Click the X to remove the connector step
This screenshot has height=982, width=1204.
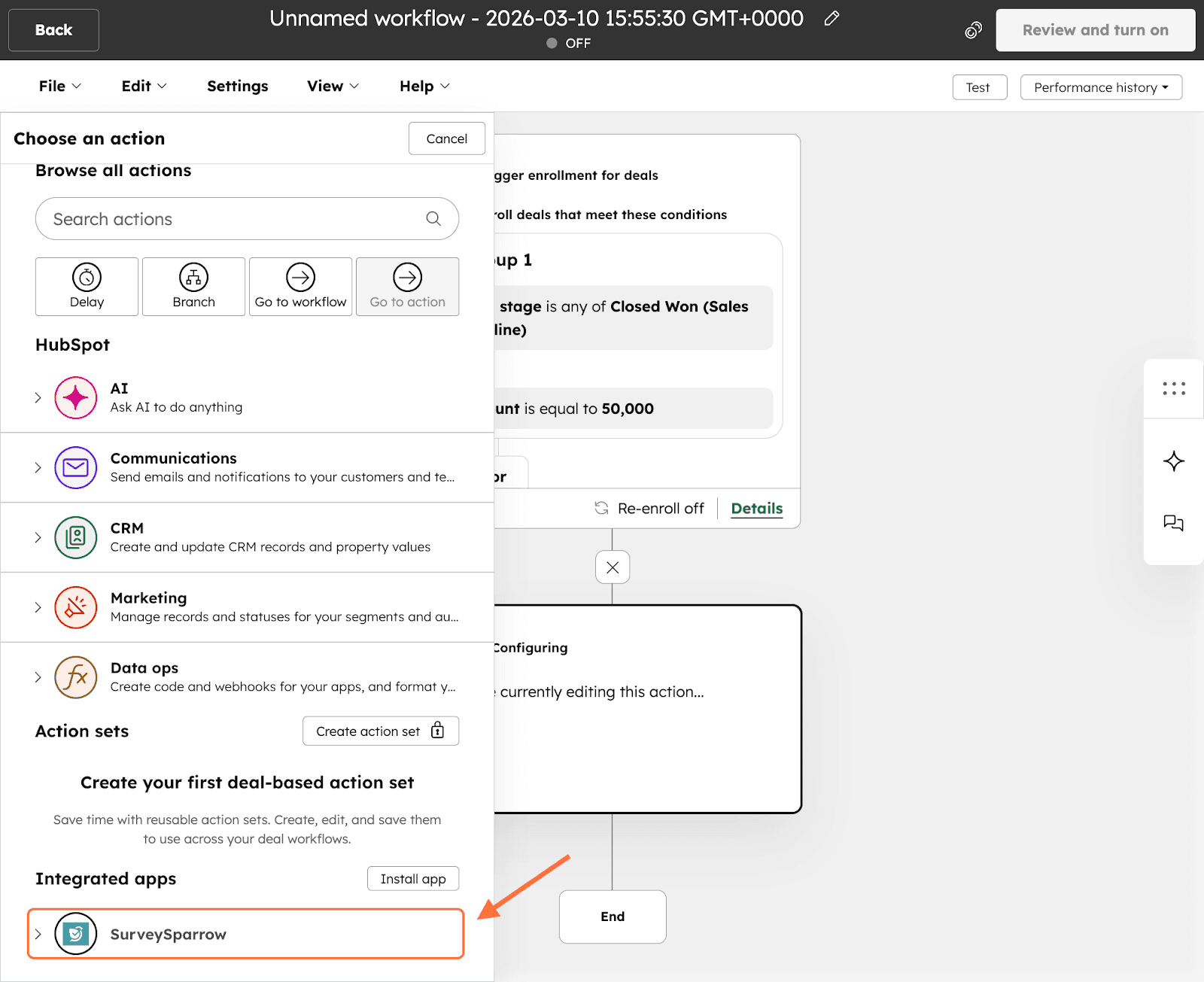613,567
